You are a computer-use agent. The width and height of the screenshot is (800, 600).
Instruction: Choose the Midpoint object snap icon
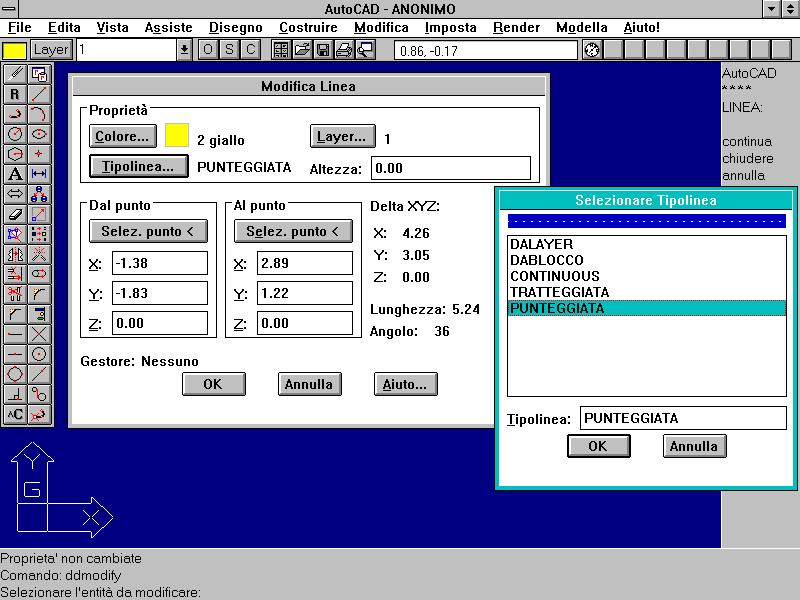(15, 354)
